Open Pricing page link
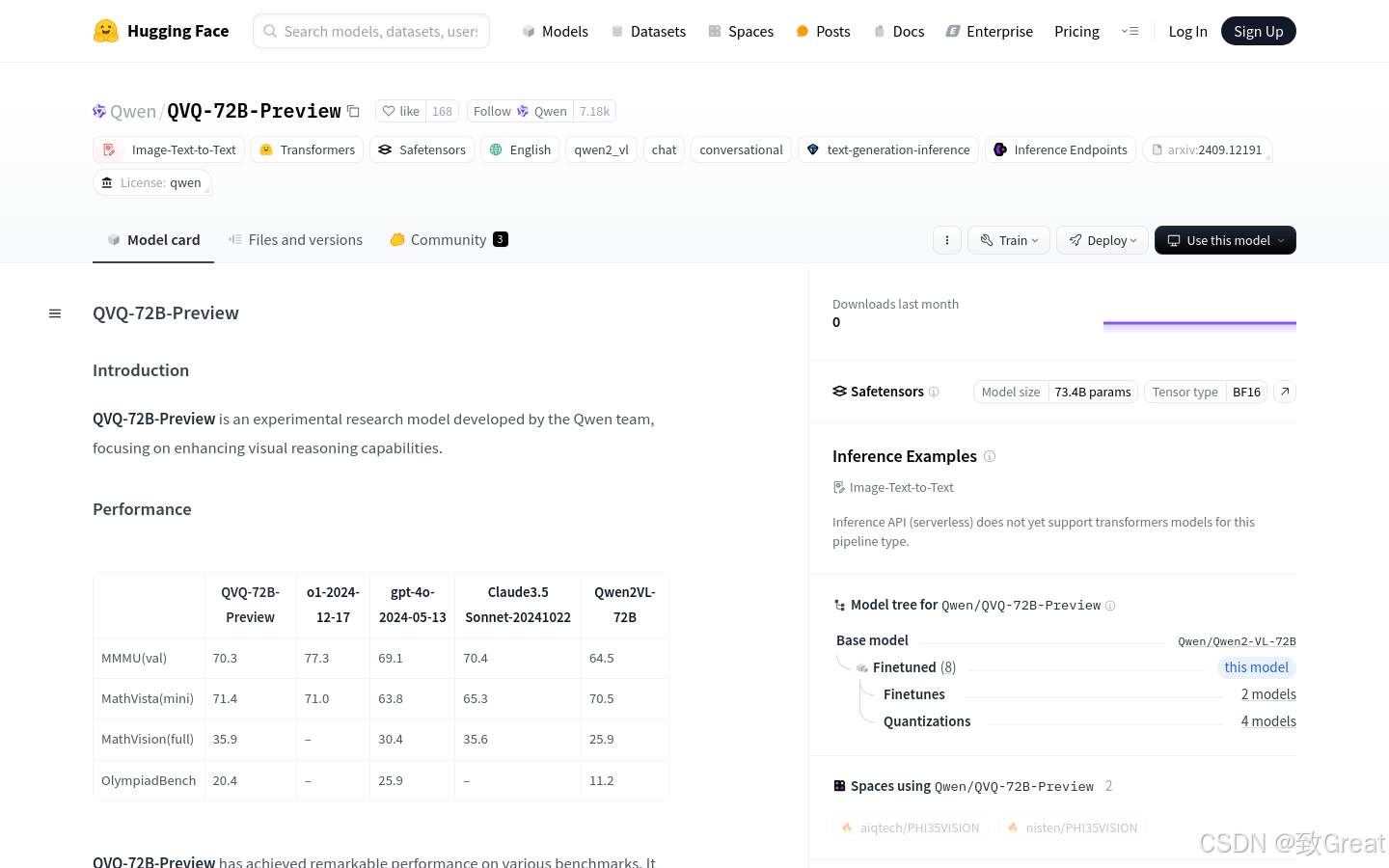 coord(1076,31)
